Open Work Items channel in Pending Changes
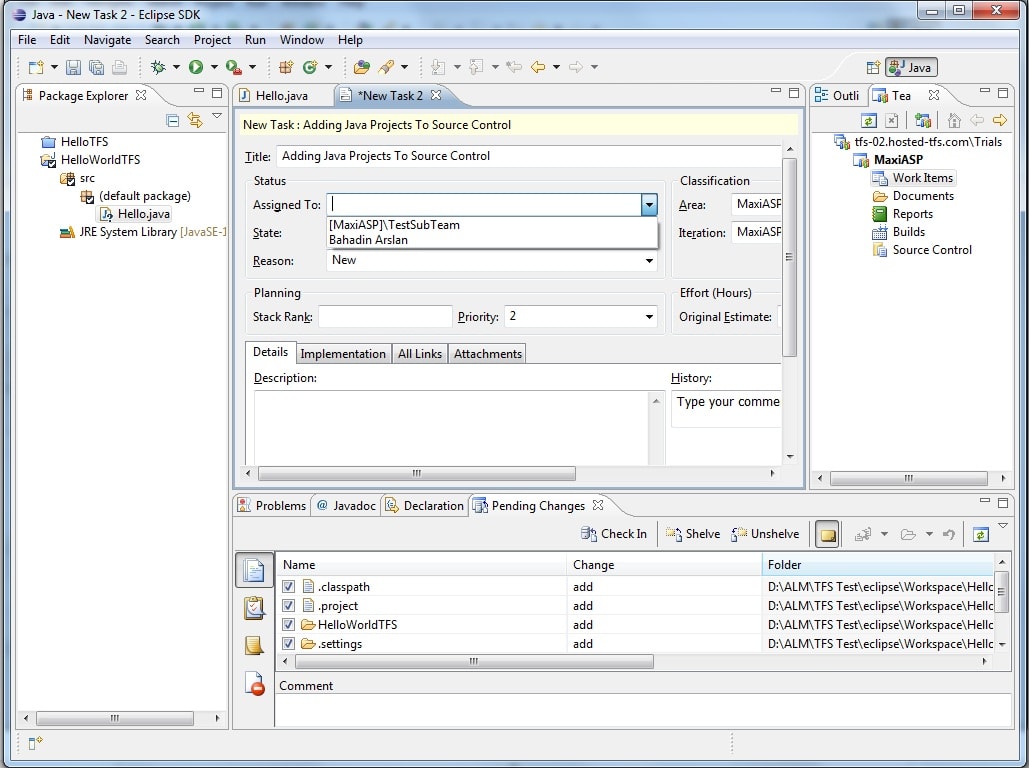 (254, 608)
